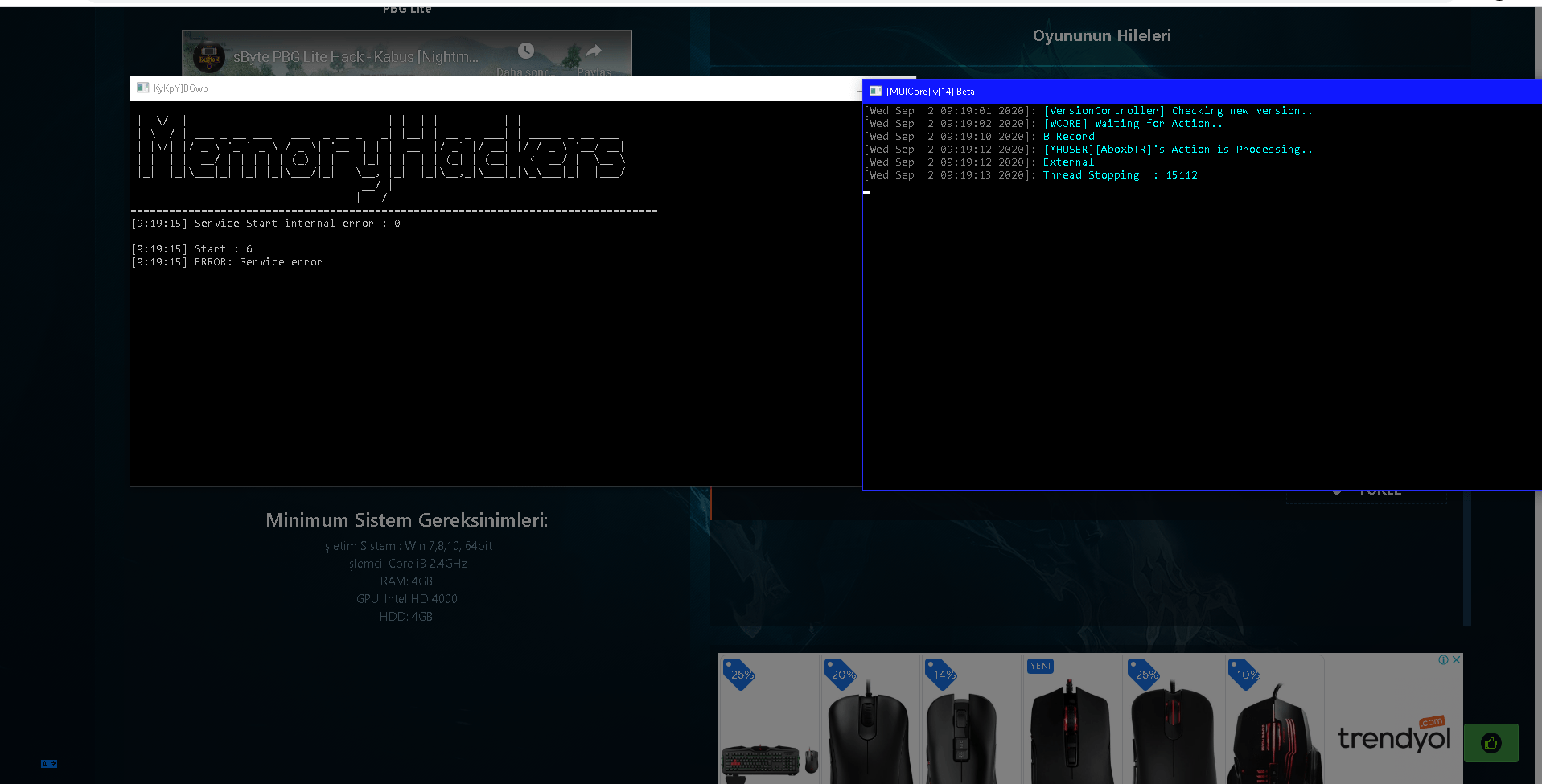Minimize the KyKpY]BGwp console window
This screenshot has width=1542, height=784.
(x=824, y=88)
